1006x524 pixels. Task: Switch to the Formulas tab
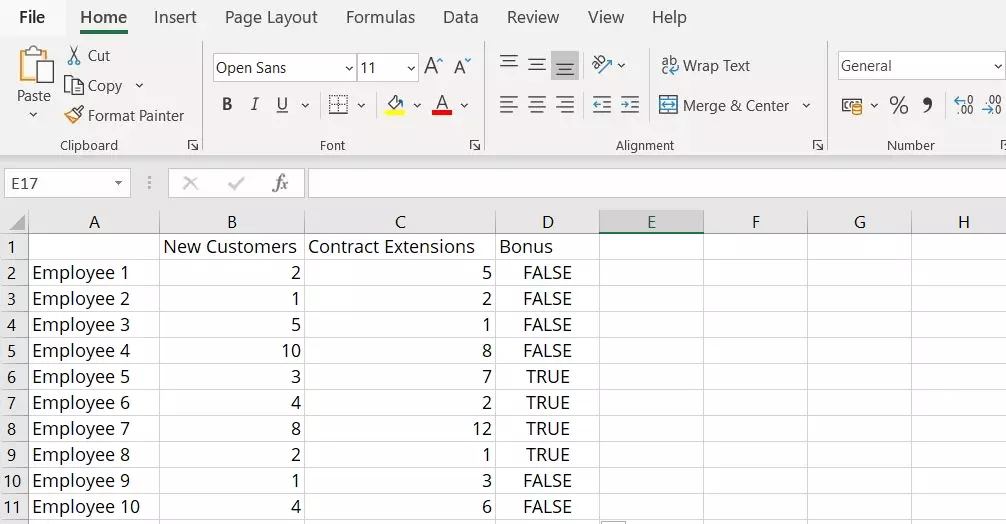point(380,17)
